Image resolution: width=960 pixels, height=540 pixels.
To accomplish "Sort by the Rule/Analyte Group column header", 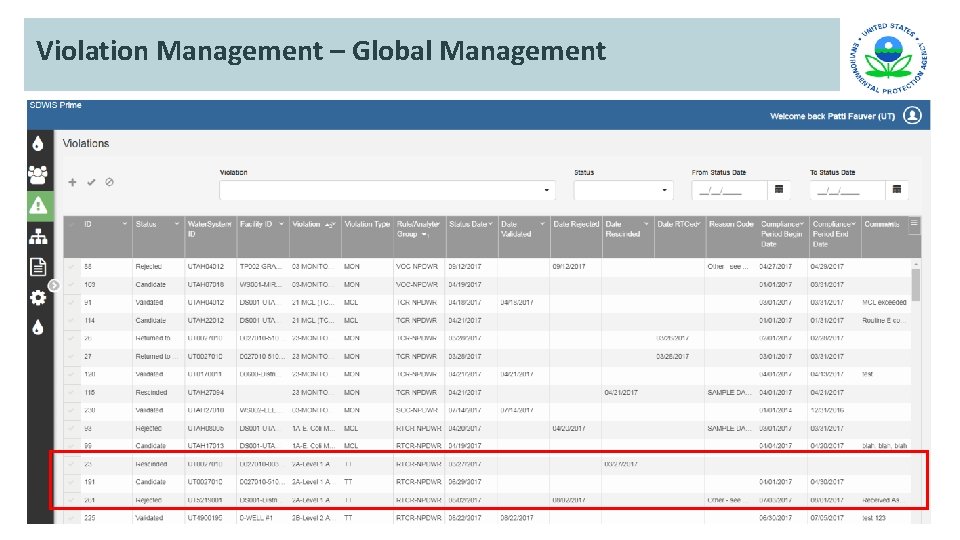I will 418,229.
